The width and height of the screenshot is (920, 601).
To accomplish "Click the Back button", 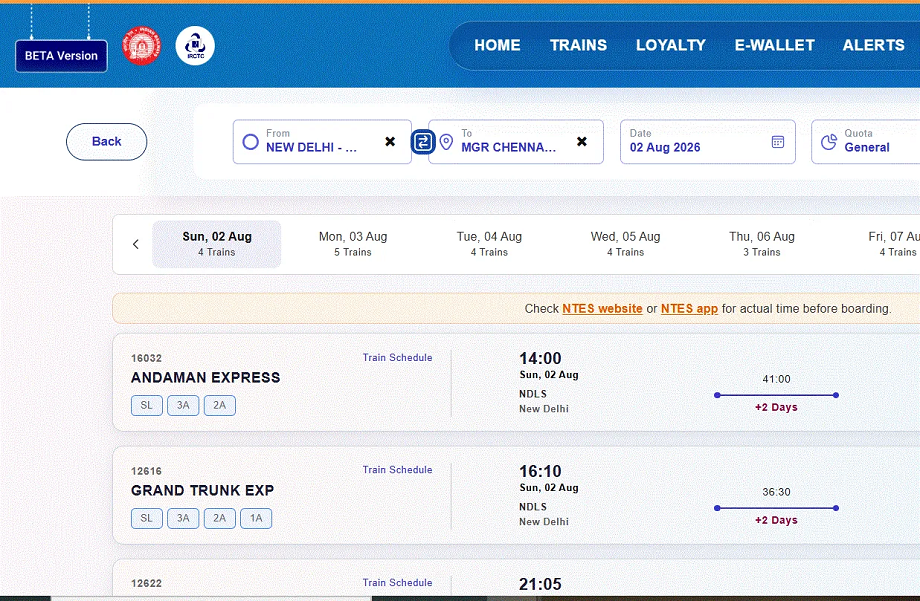I will [106, 141].
